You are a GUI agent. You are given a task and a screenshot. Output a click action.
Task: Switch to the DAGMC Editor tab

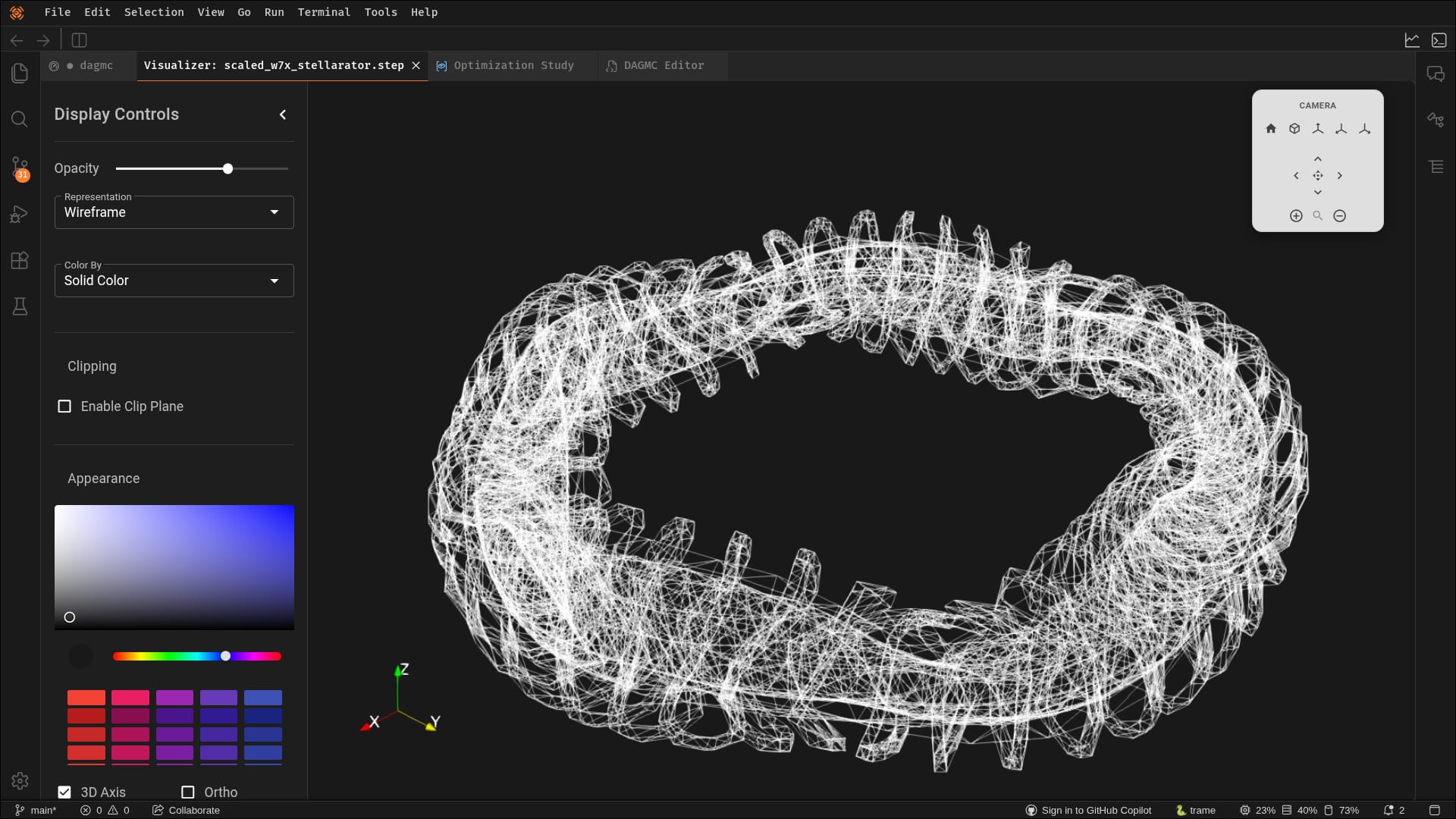point(663,65)
